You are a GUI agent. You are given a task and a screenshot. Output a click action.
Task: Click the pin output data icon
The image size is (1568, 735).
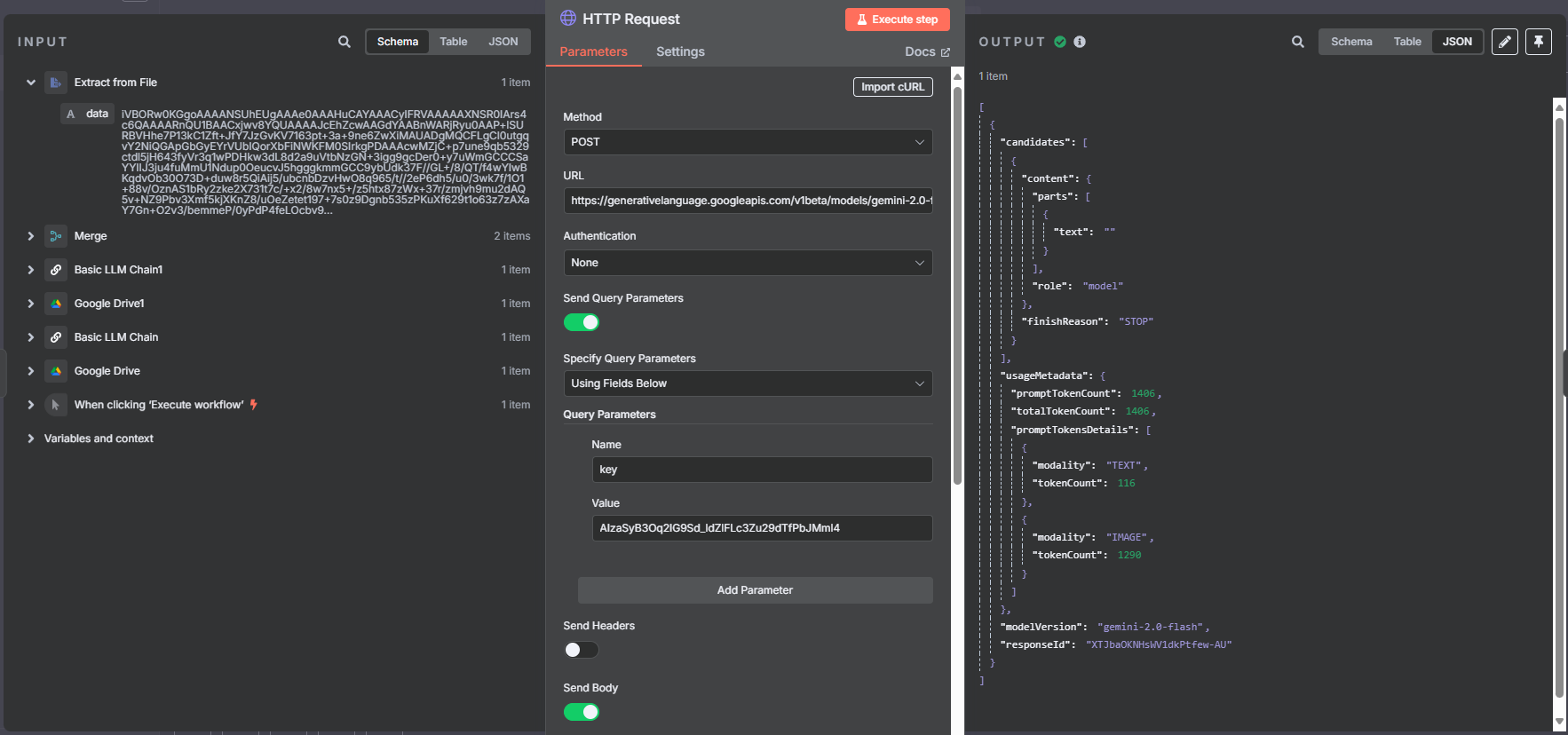pyautogui.click(x=1539, y=42)
